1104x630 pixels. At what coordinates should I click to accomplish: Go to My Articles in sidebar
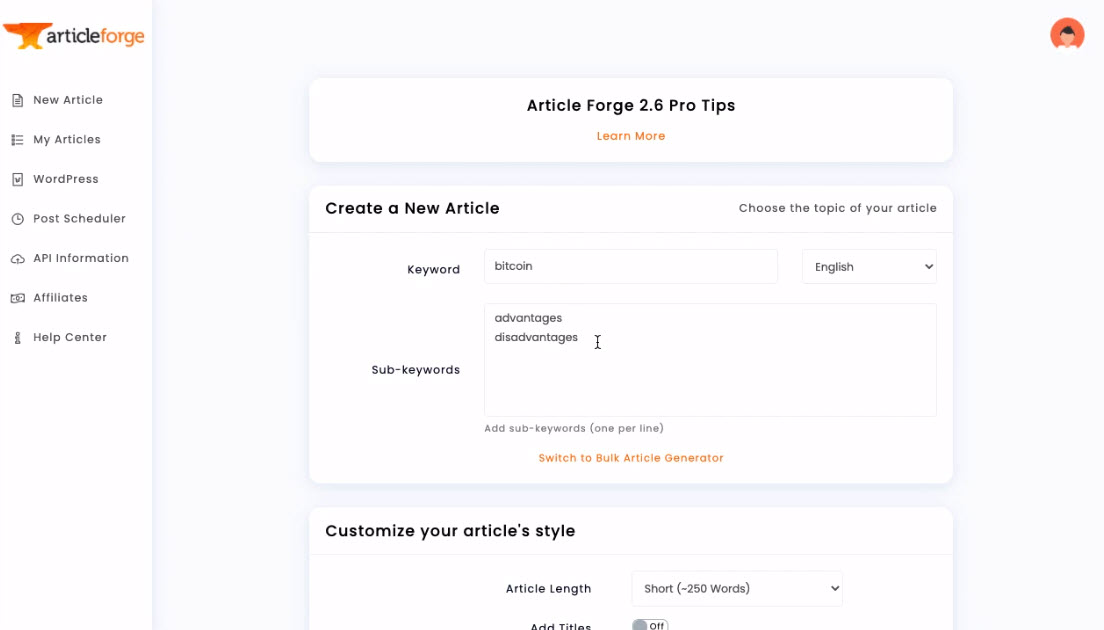point(67,140)
